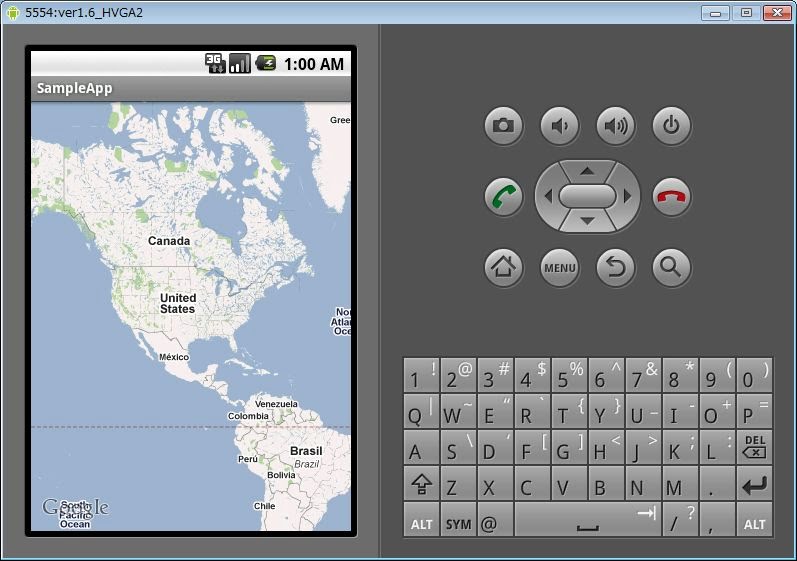The height and width of the screenshot is (561, 797).
Task: Toggle the left ALT key
Action: (x=421, y=521)
